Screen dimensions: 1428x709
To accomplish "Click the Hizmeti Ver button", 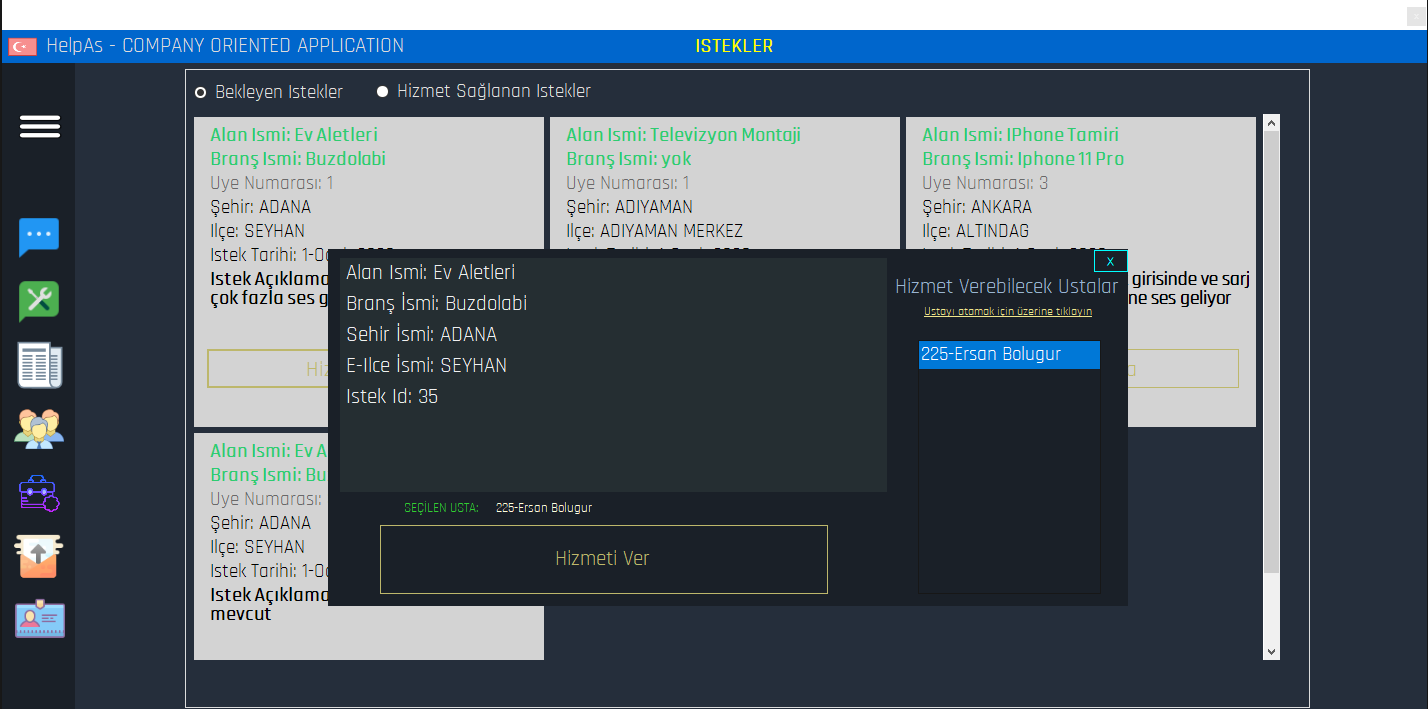I will tap(603, 558).
